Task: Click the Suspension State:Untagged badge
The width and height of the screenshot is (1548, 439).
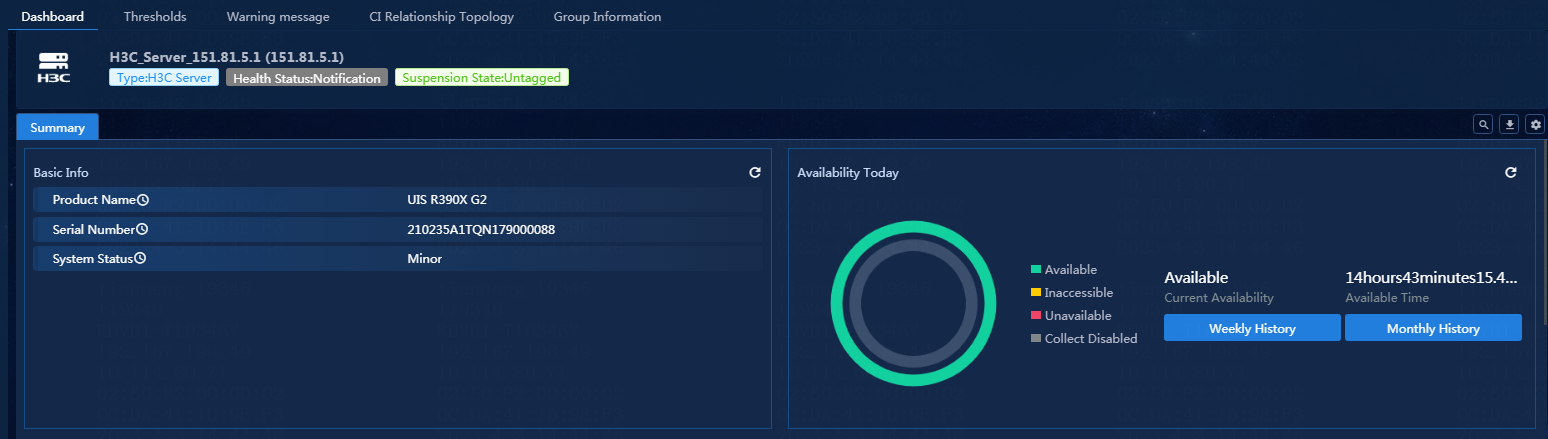Action: pyautogui.click(x=482, y=77)
